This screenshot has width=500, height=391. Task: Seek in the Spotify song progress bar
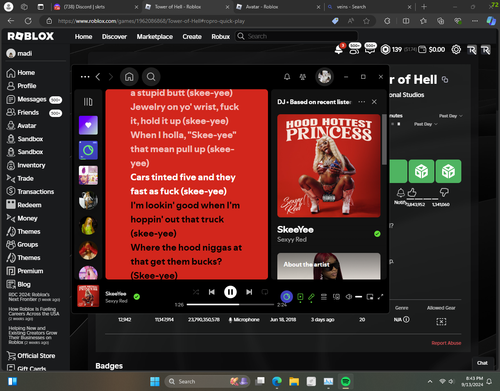[230, 304]
